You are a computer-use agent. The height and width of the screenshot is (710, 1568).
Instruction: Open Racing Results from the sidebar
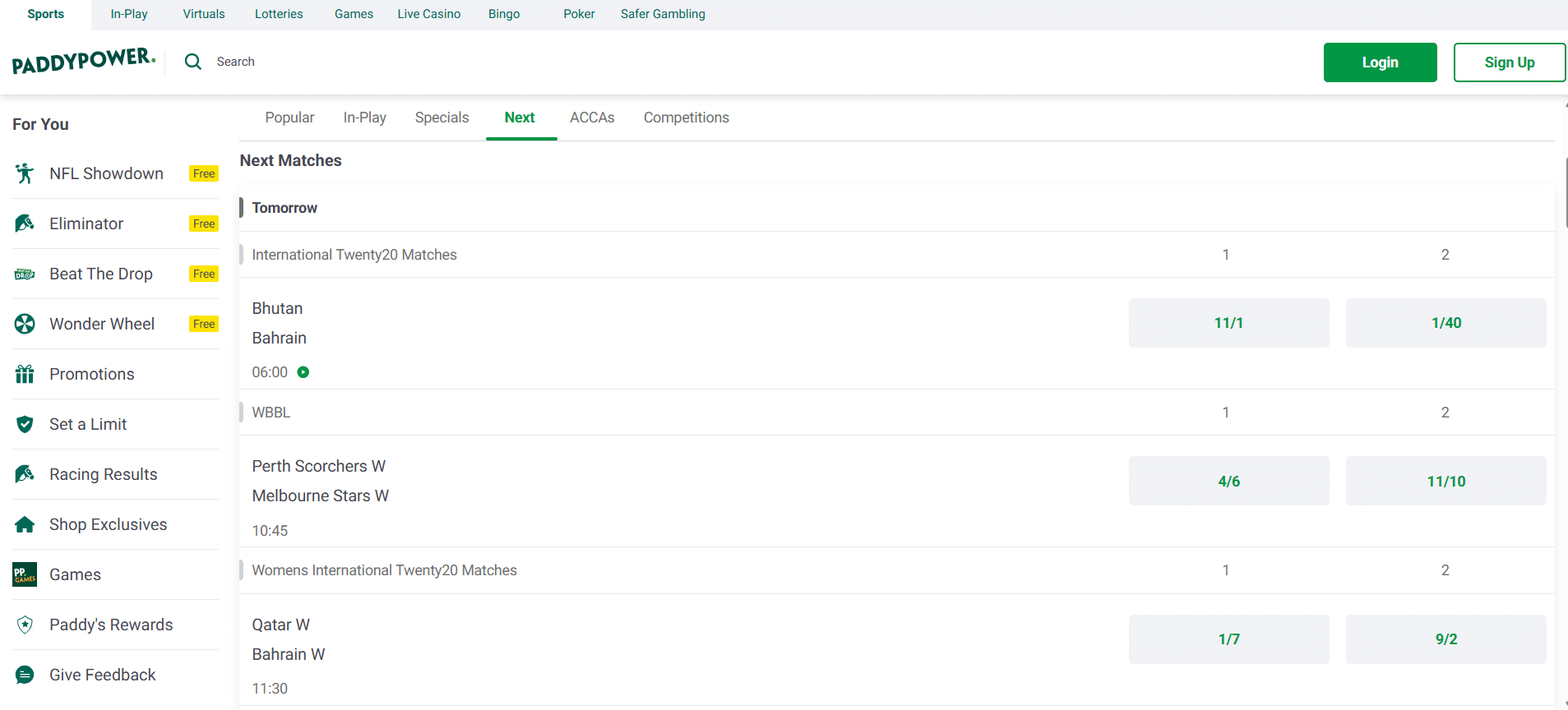[x=104, y=474]
